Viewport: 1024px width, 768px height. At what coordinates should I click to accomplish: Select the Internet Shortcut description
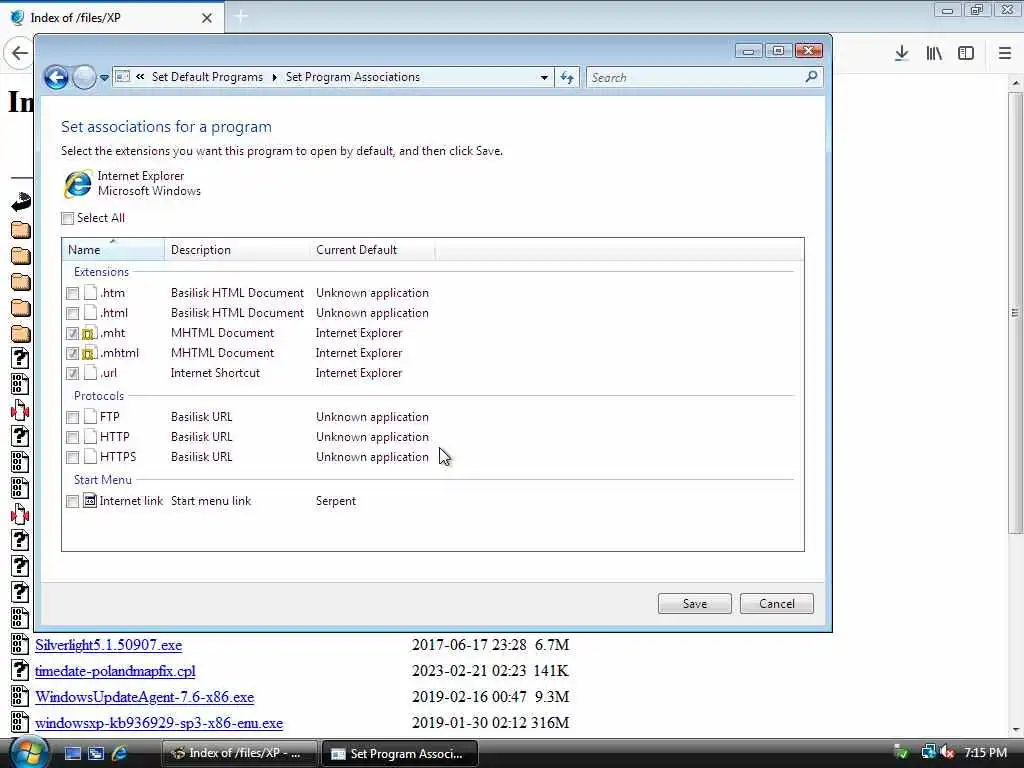click(215, 373)
